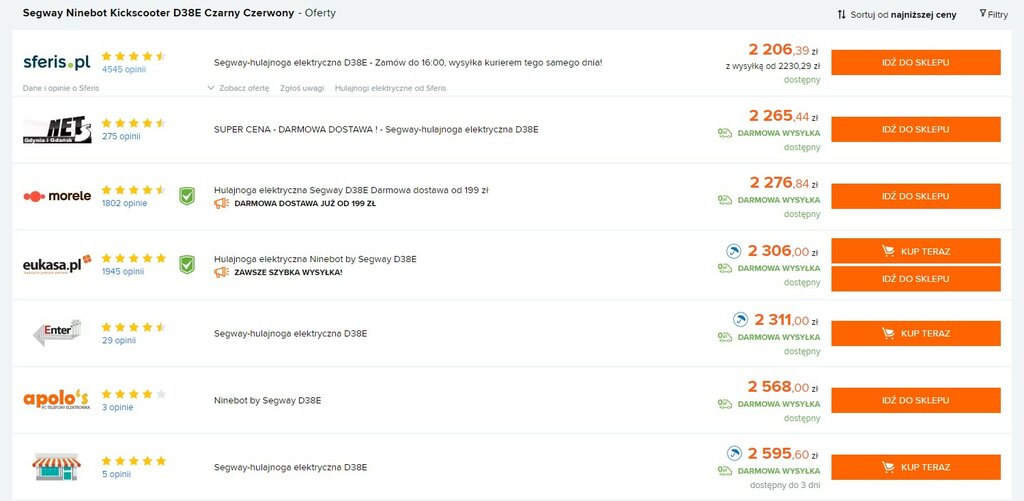Click the morele shop logo
Screen dimensions: 1024x501
pyautogui.click(x=57, y=196)
